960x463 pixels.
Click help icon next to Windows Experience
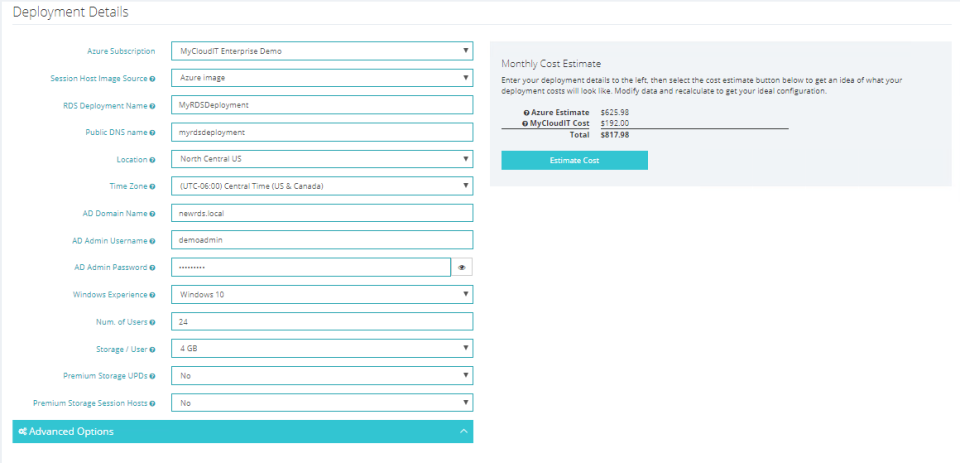point(152,295)
